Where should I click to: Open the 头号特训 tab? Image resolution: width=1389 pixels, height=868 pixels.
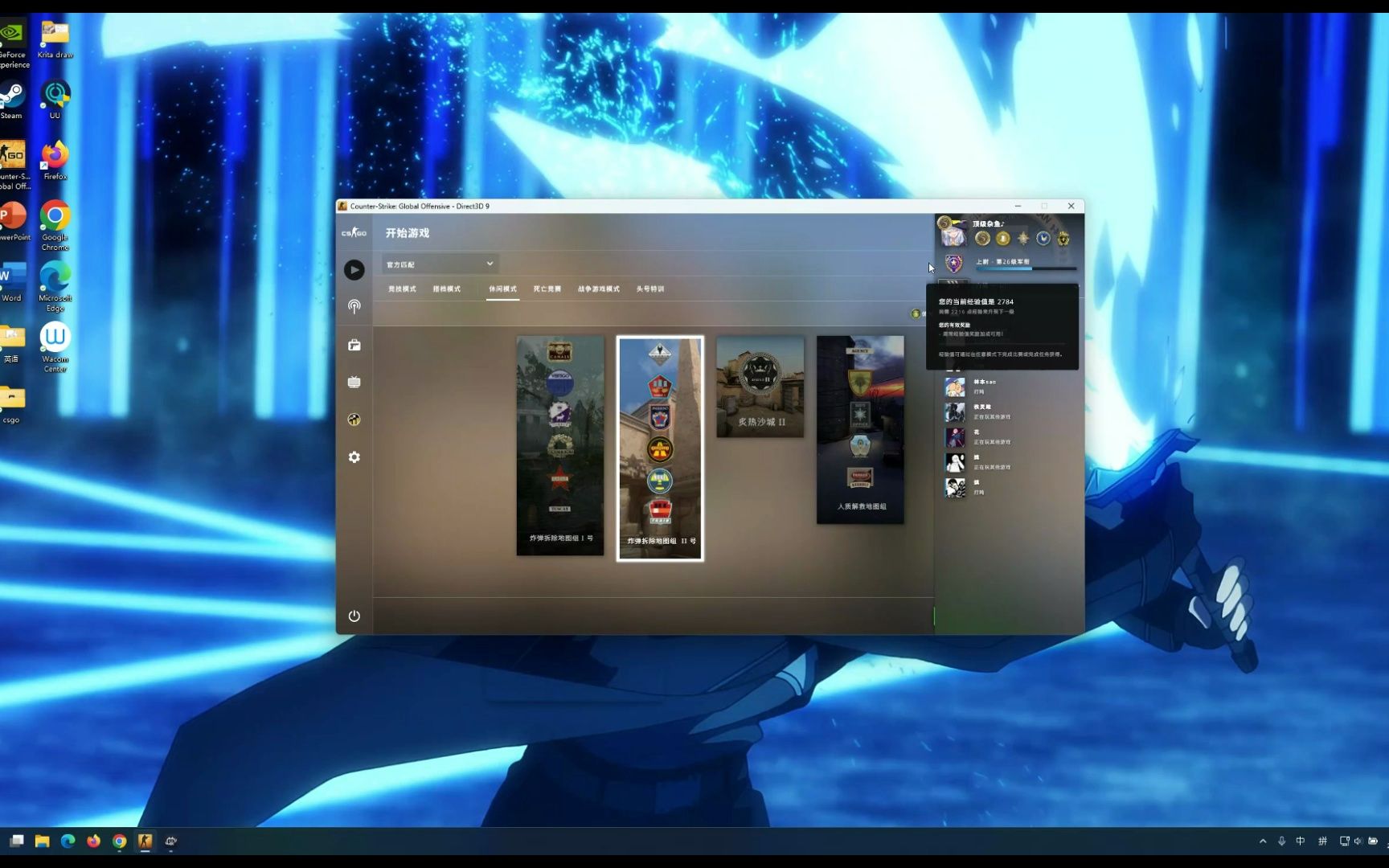[x=650, y=289]
